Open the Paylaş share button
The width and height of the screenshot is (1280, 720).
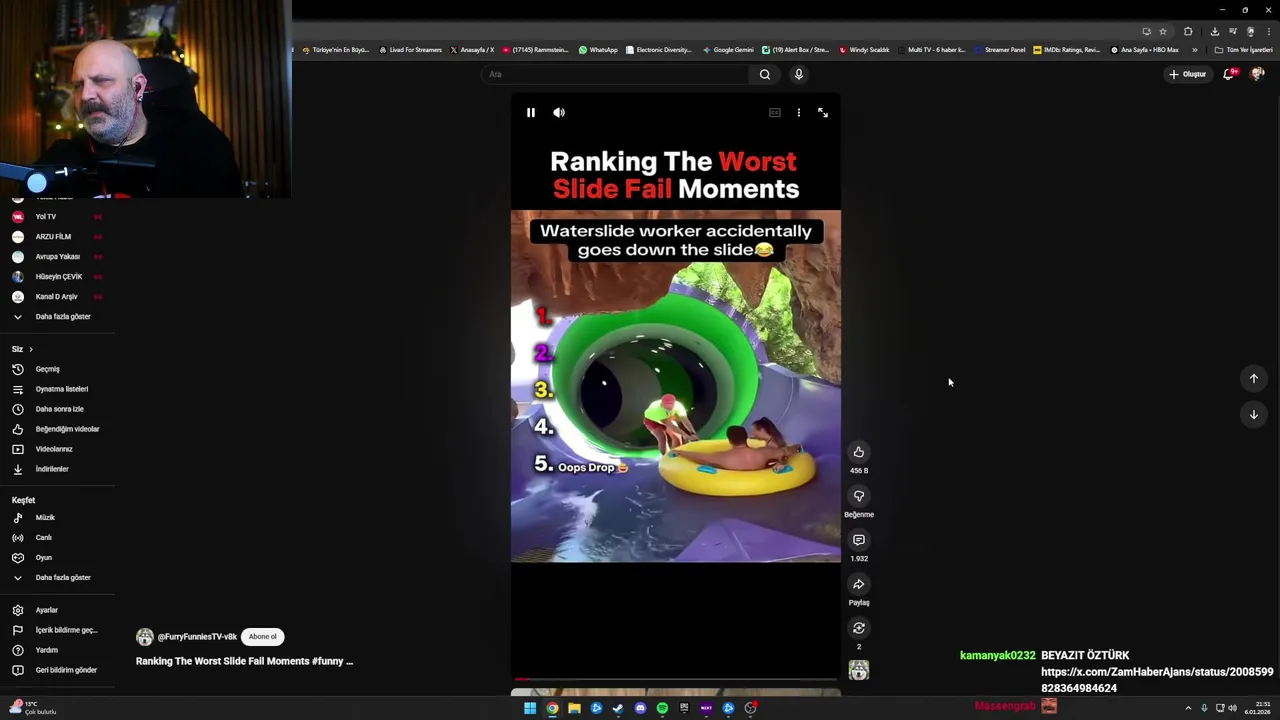(x=859, y=584)
